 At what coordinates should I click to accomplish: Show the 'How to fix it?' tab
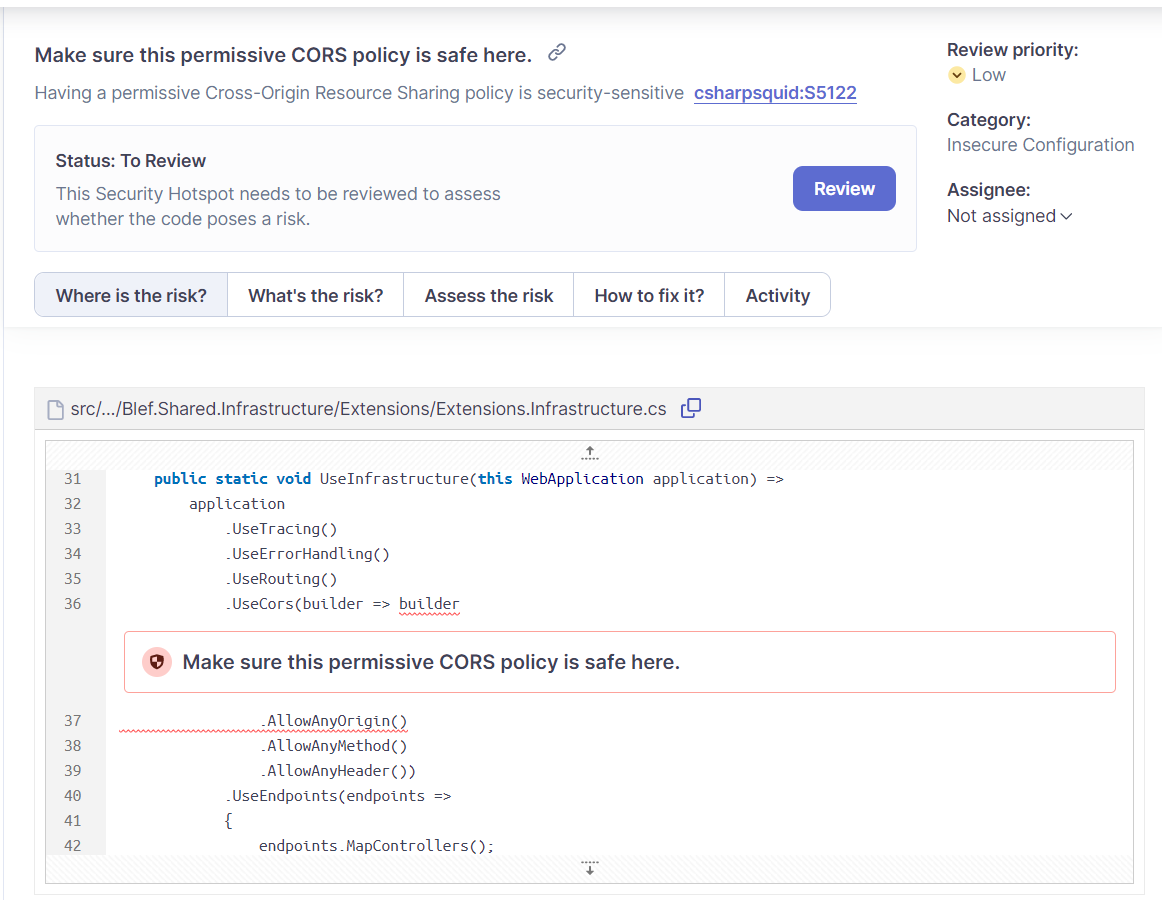click(649, 295)
